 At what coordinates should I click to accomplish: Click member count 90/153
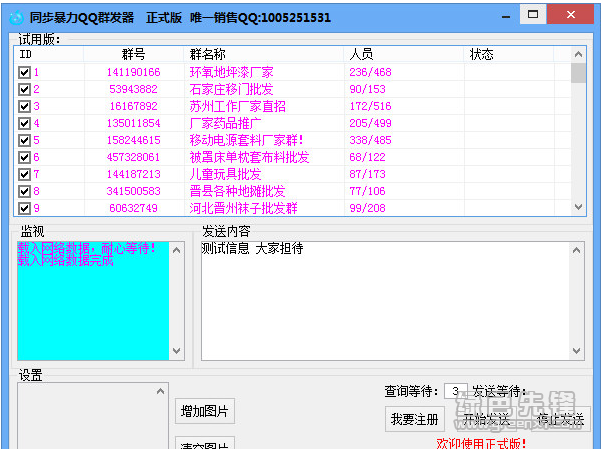(367, 89)
